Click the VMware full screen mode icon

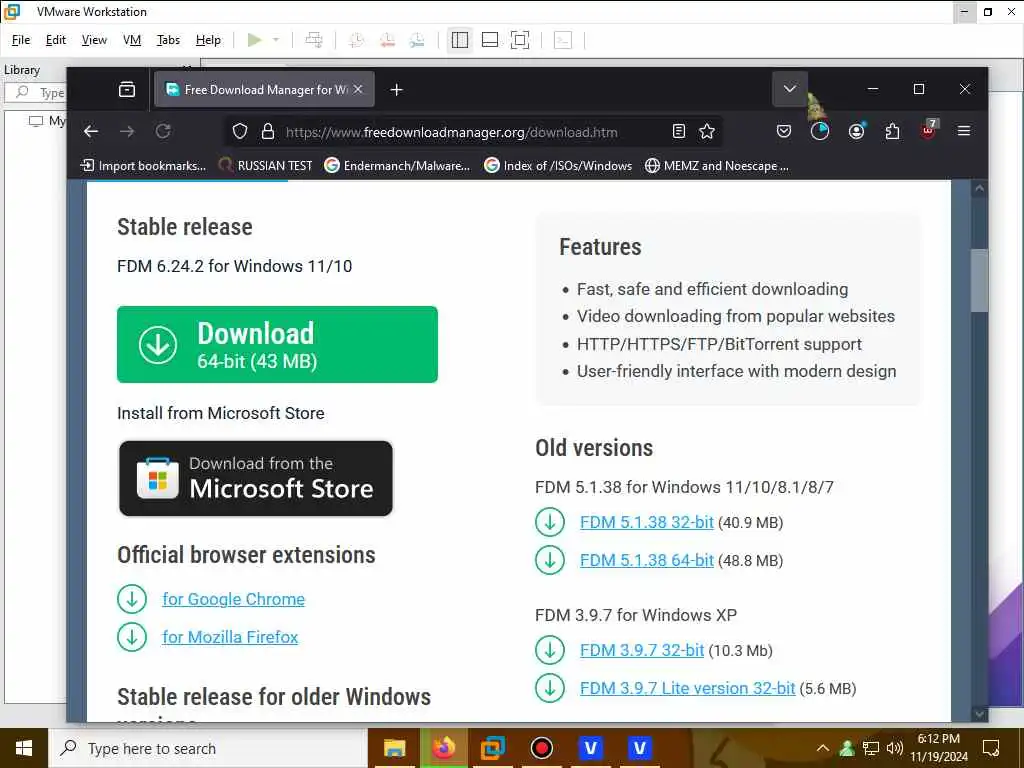pyautogui.click(x=520, y=40)
